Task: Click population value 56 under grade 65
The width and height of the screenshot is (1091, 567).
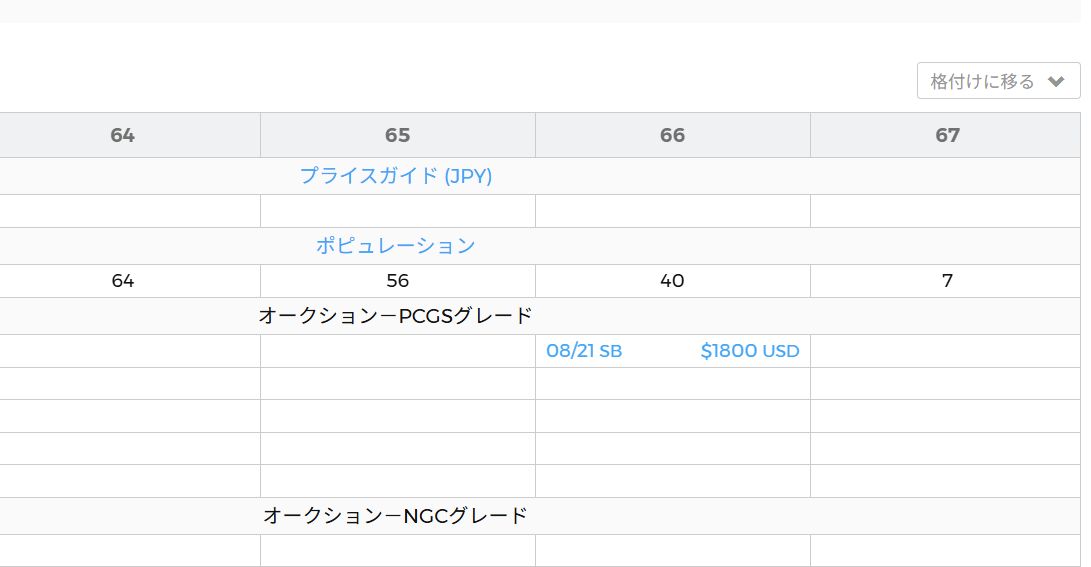Action: [398, 281]
